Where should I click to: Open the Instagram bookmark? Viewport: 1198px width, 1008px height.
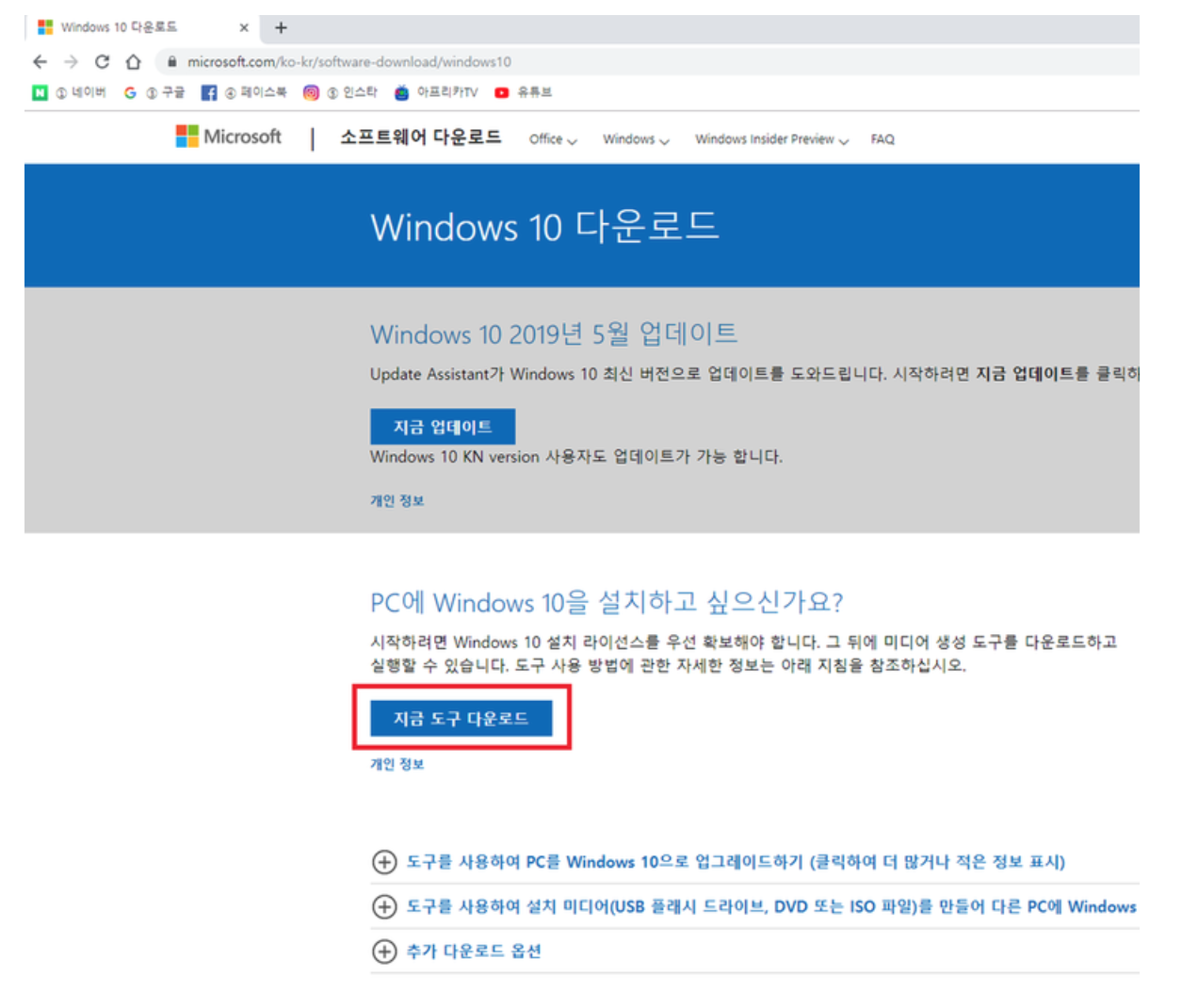tap(340, 92)
